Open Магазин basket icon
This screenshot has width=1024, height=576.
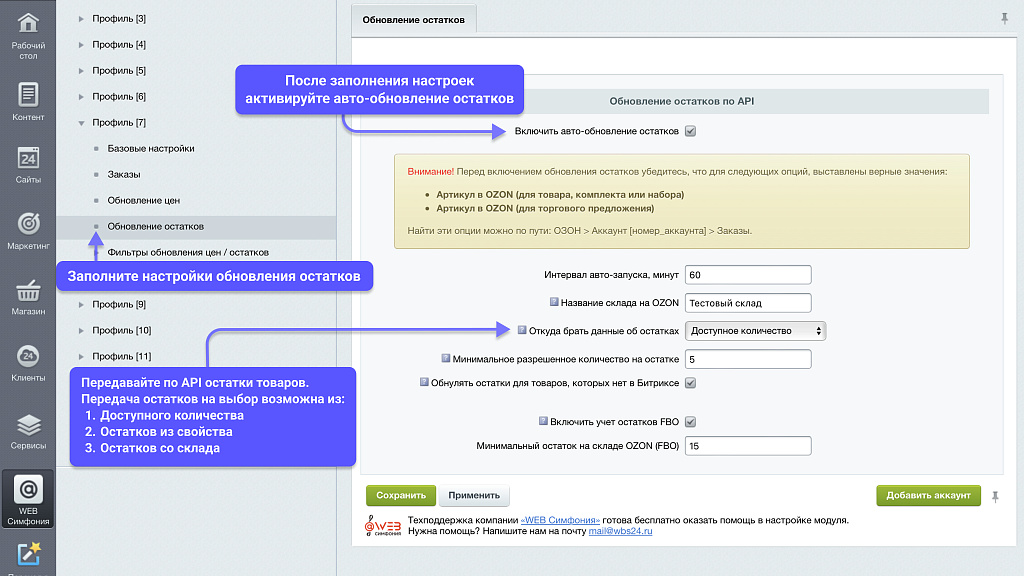tap(28, 295)
